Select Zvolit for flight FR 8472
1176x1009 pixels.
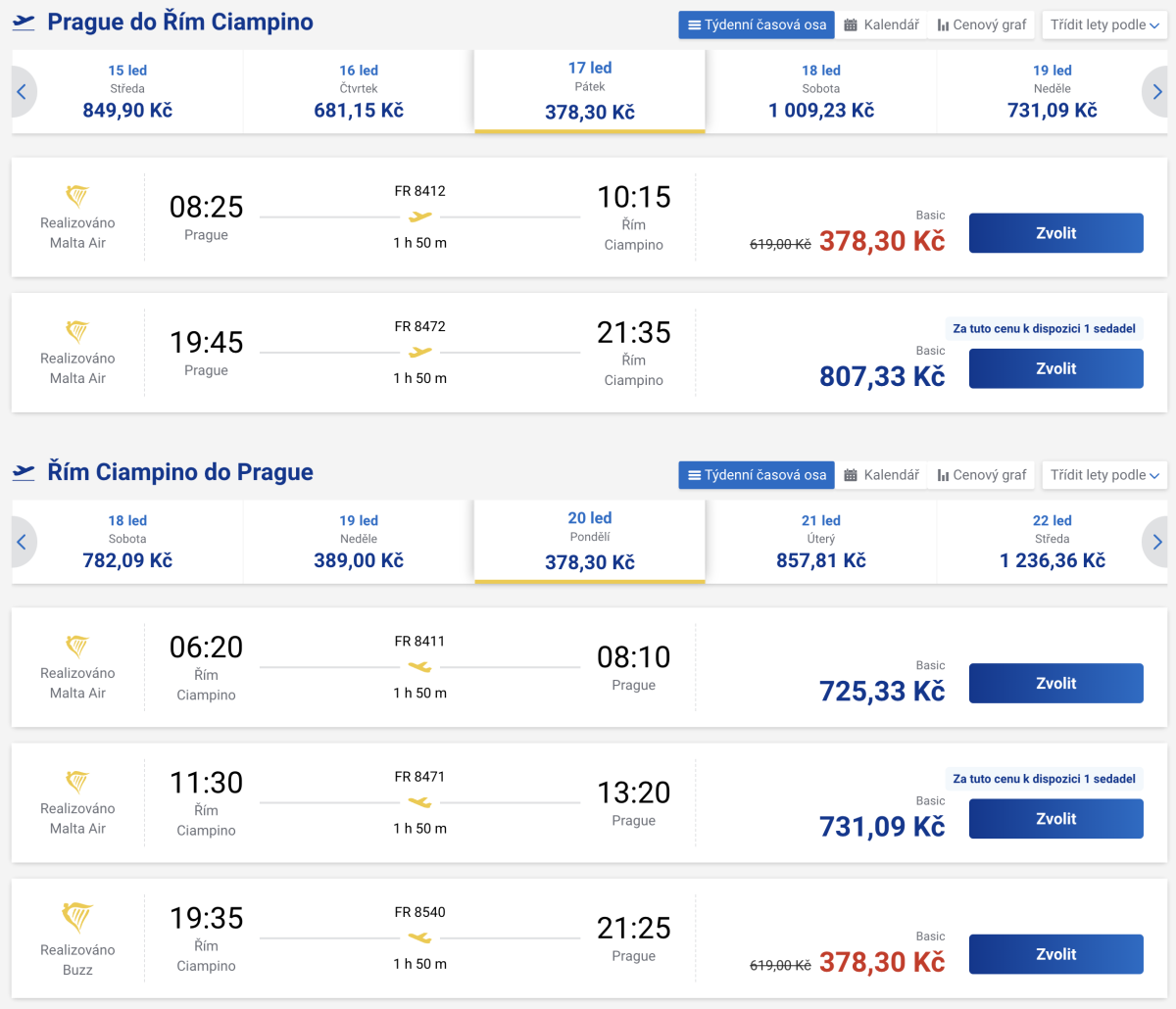[x=1055, y=368]
